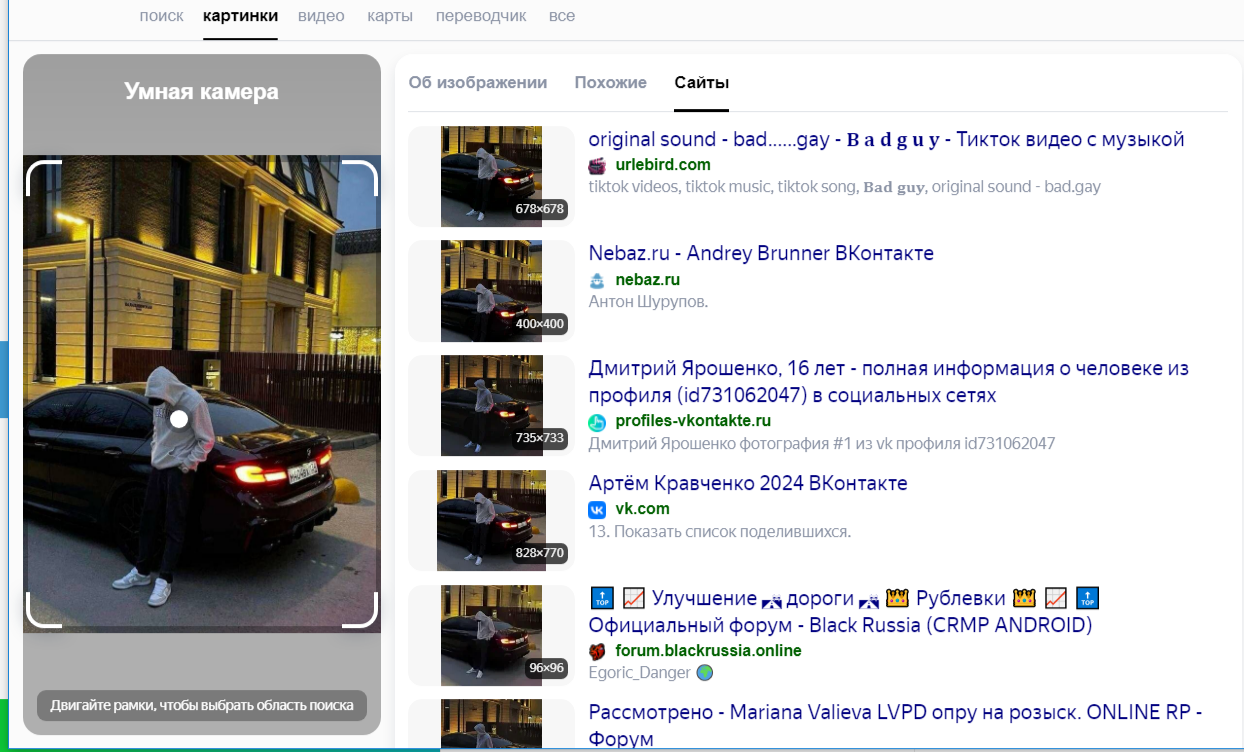Open the Дмитрий Ярошенко profile result title
Viewport: 1244px width, 752px height.
tap(888, 382)
